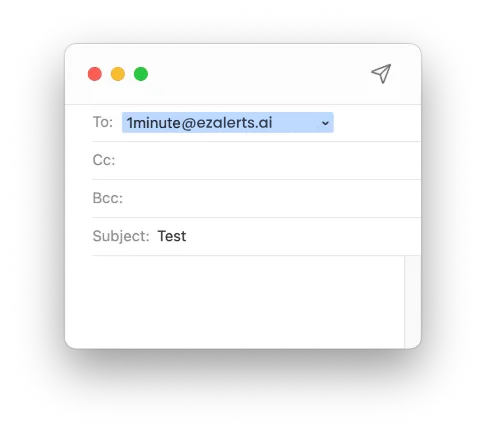This screenshot has height=434, width=486.
Task: Click the Bcc: label
Action: (108, 198)
